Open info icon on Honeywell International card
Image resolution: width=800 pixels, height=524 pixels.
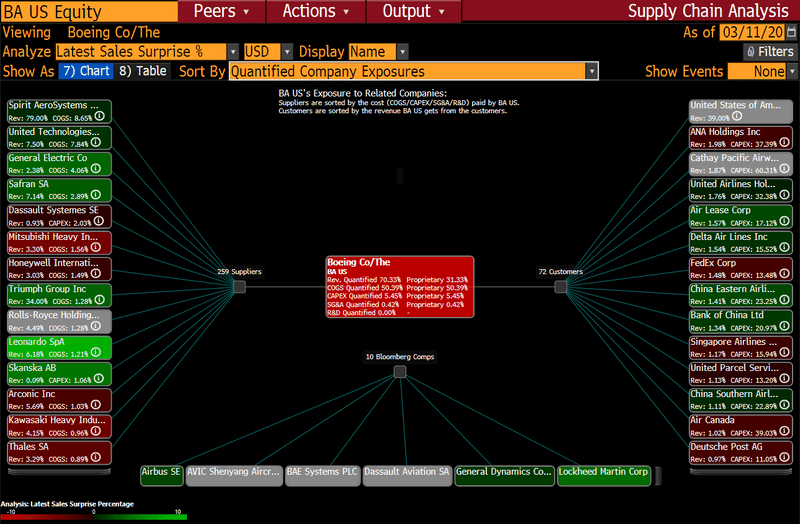click(96, 273)
